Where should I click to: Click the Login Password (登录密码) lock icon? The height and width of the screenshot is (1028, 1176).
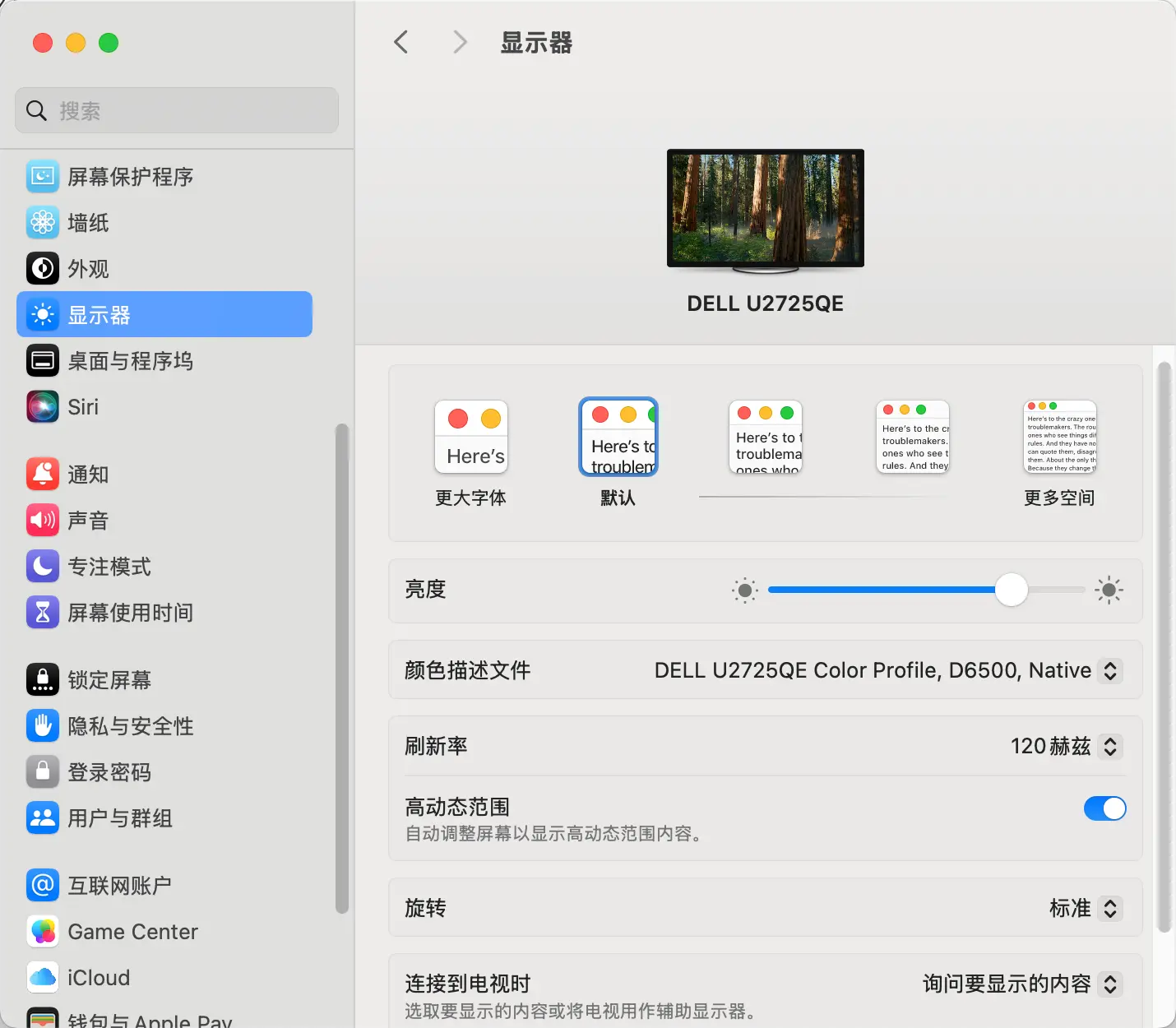pos(43,771)
